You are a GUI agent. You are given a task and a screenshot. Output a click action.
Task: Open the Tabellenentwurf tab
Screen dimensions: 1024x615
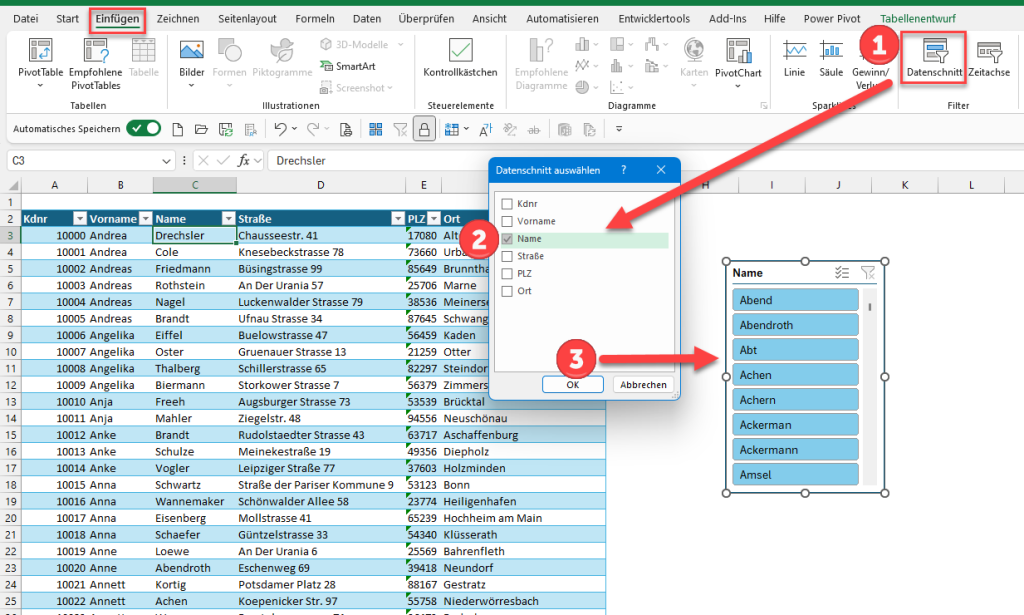919,19
